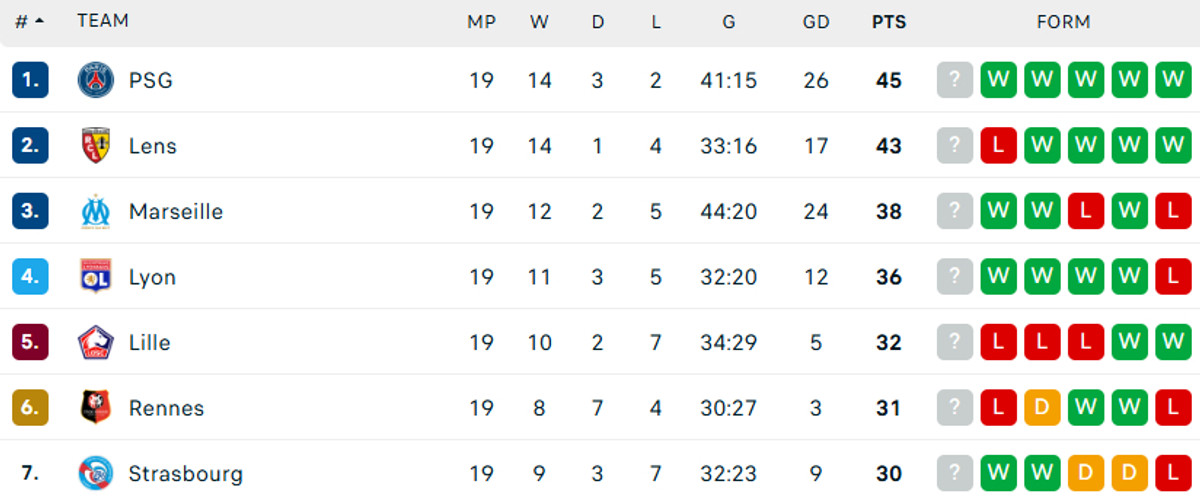Open the Lille team name link
Image resolution: width=1200 pixels, height=504 pixels.
click(x=150, y=343)
